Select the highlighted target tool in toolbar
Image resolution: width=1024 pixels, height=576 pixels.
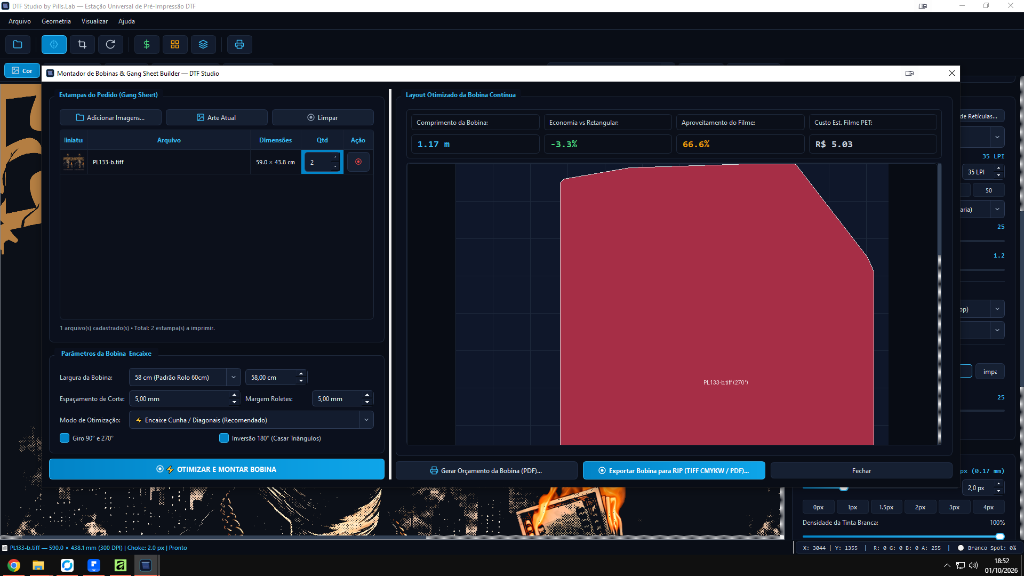pos(54,44)
